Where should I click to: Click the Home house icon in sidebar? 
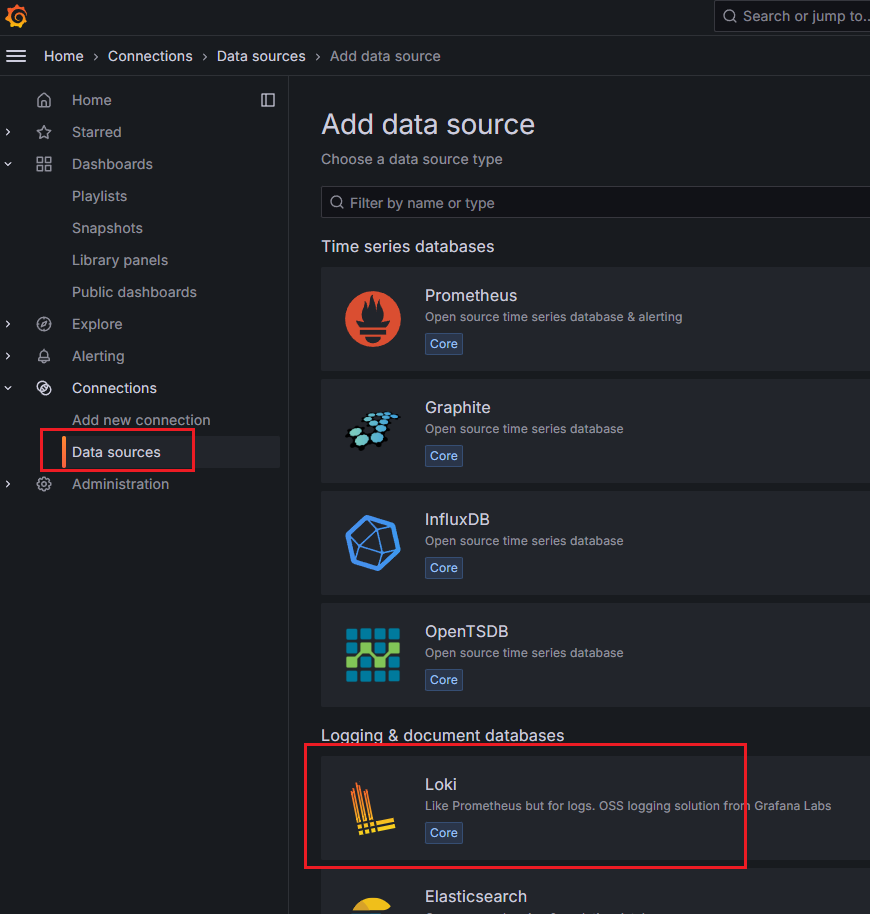click(44, 100)
